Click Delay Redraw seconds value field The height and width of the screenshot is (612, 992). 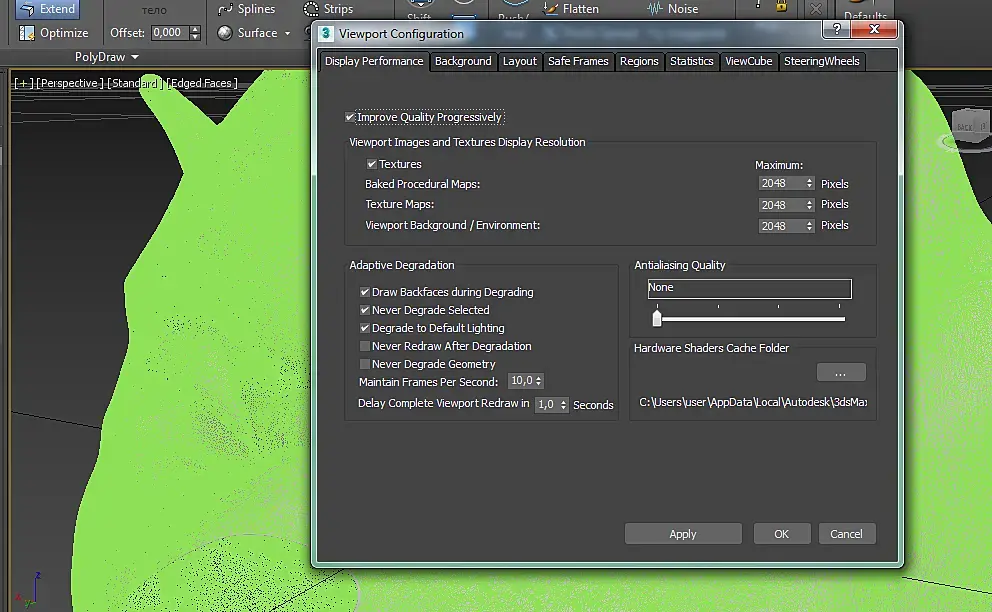point(547,404)
